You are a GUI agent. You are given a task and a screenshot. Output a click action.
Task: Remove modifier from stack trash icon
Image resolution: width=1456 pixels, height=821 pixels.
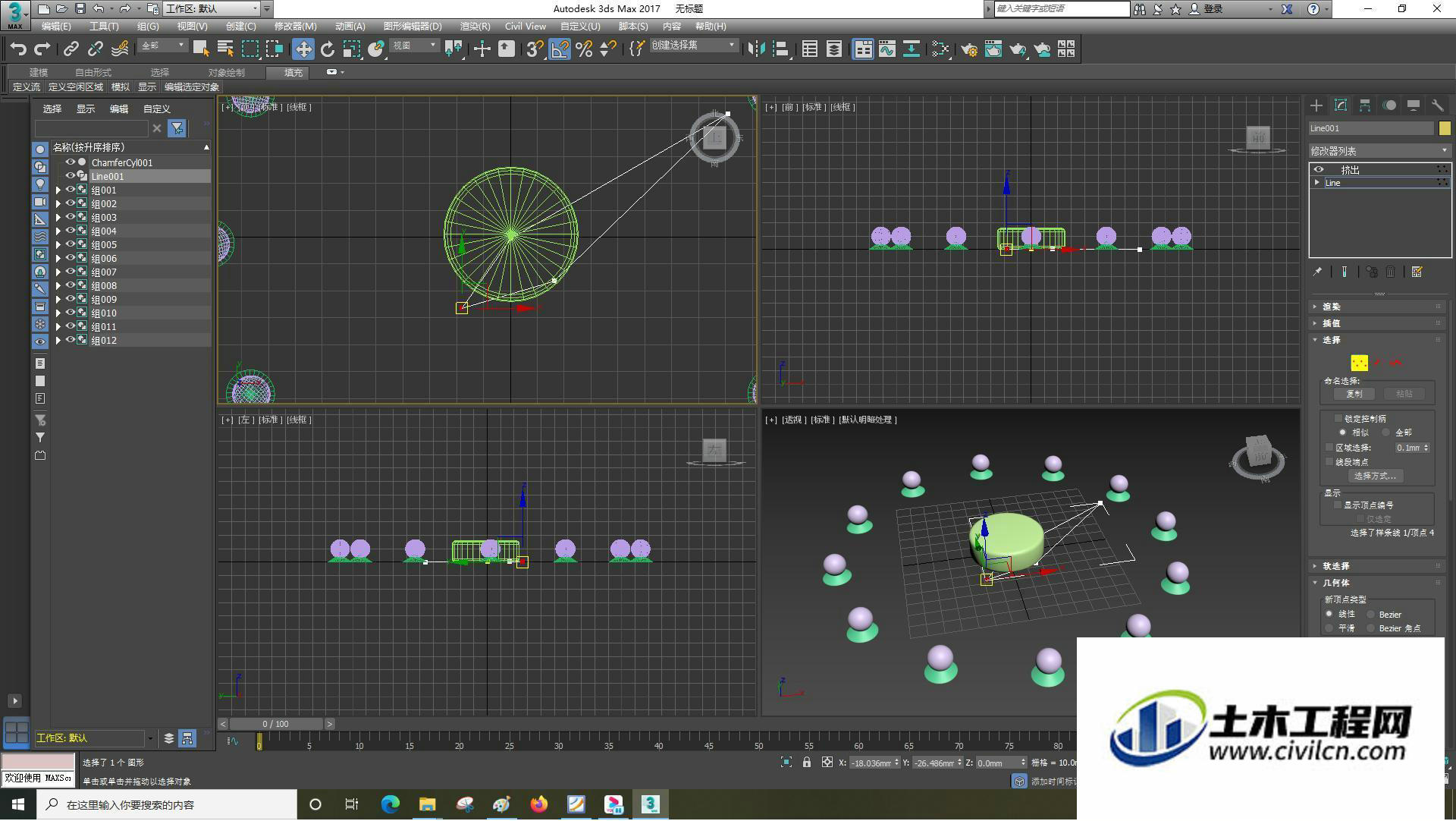1391,272
